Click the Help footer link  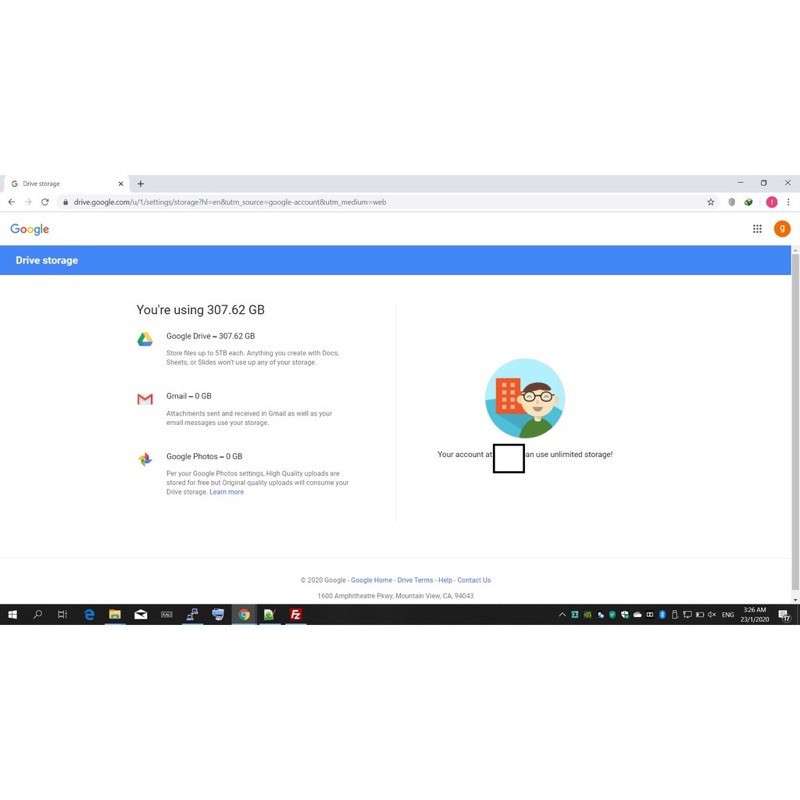pyautogui.click(x=445, y=580)
